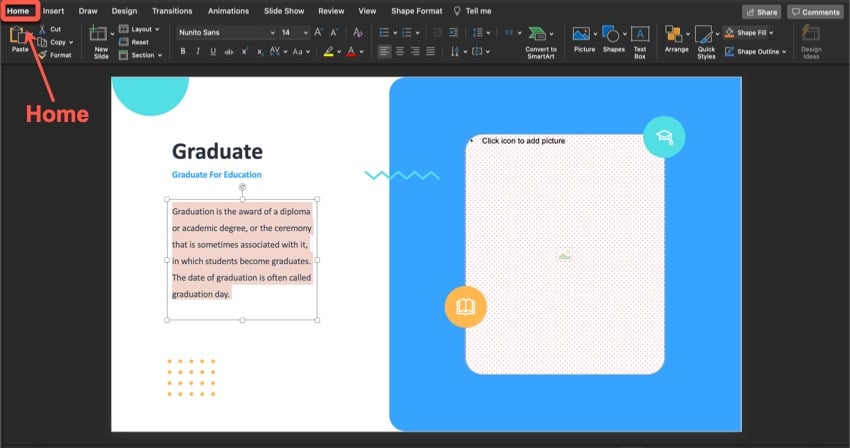Switch to the Insert tab
The height and width of the screenshot is (448, 850).
pyautogui.click(x=53, y=11)
